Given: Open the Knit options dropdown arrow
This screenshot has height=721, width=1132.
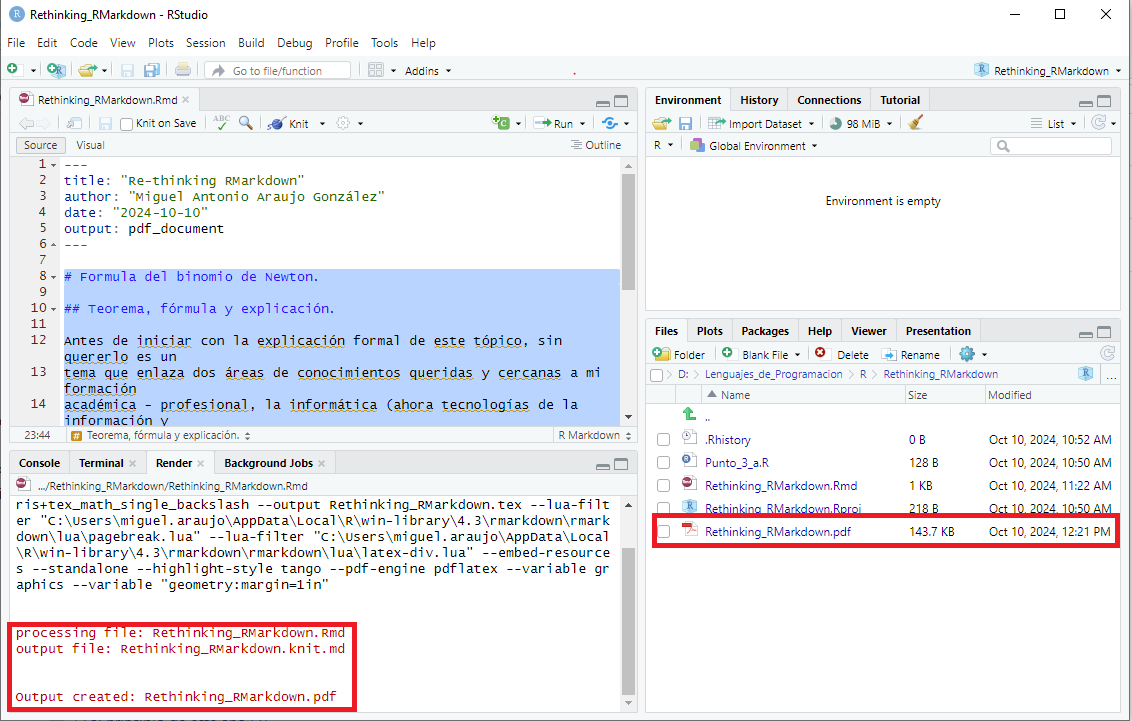Looking at the screenshot, I should pyautogui.click(x=322, y=123).
